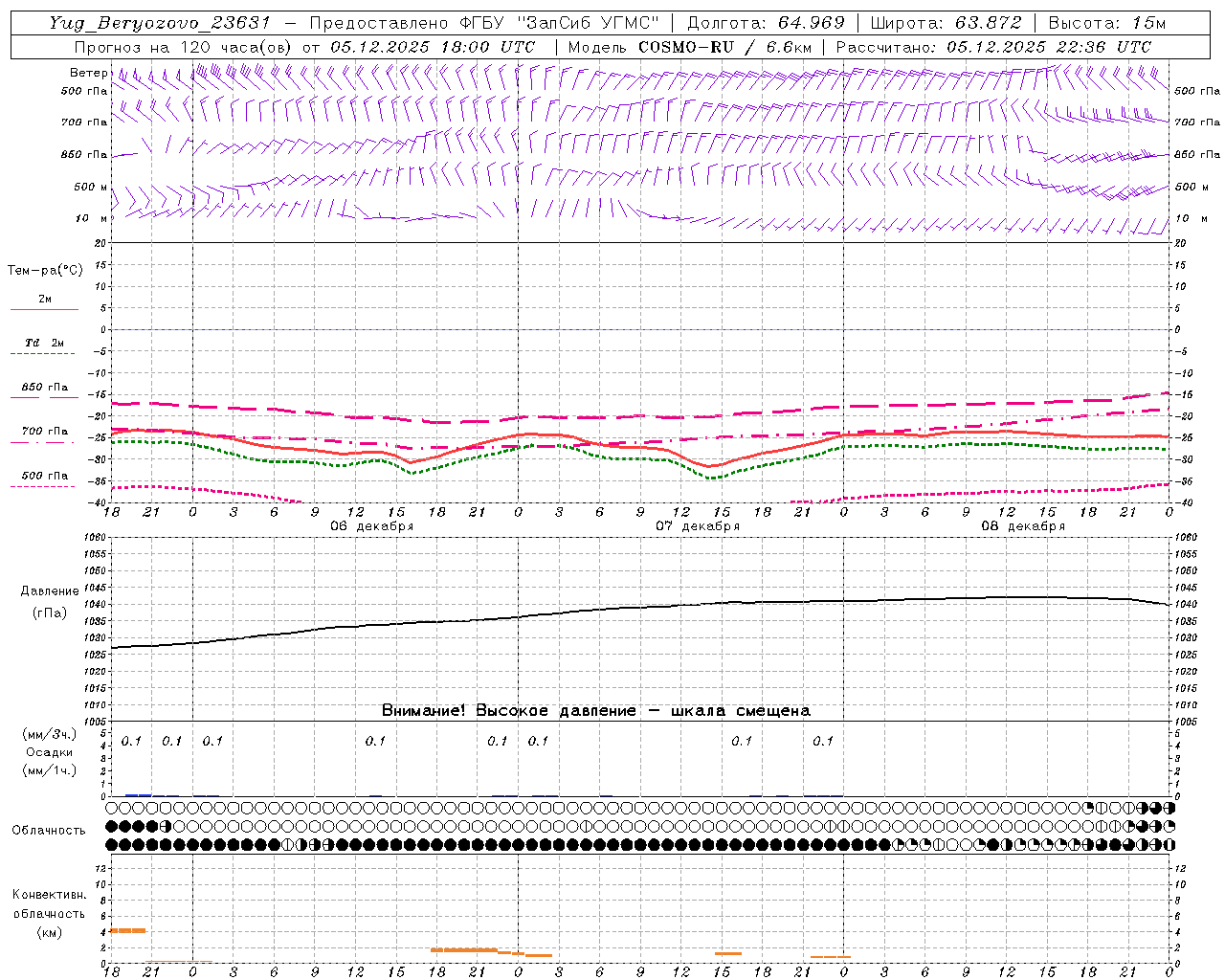Click the station title Yug_Beryozovo_23631

click(160, 23)
